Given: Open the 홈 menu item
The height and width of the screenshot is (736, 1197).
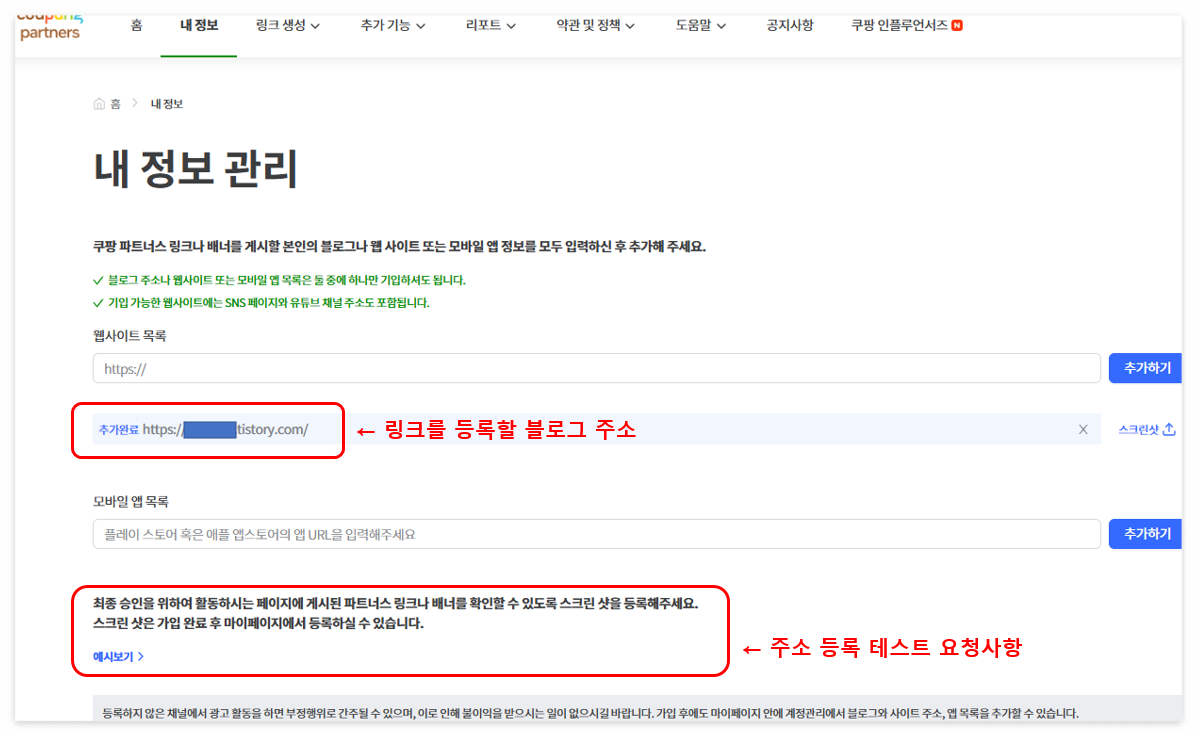Looking at the screenshot, I should (135, 25).
